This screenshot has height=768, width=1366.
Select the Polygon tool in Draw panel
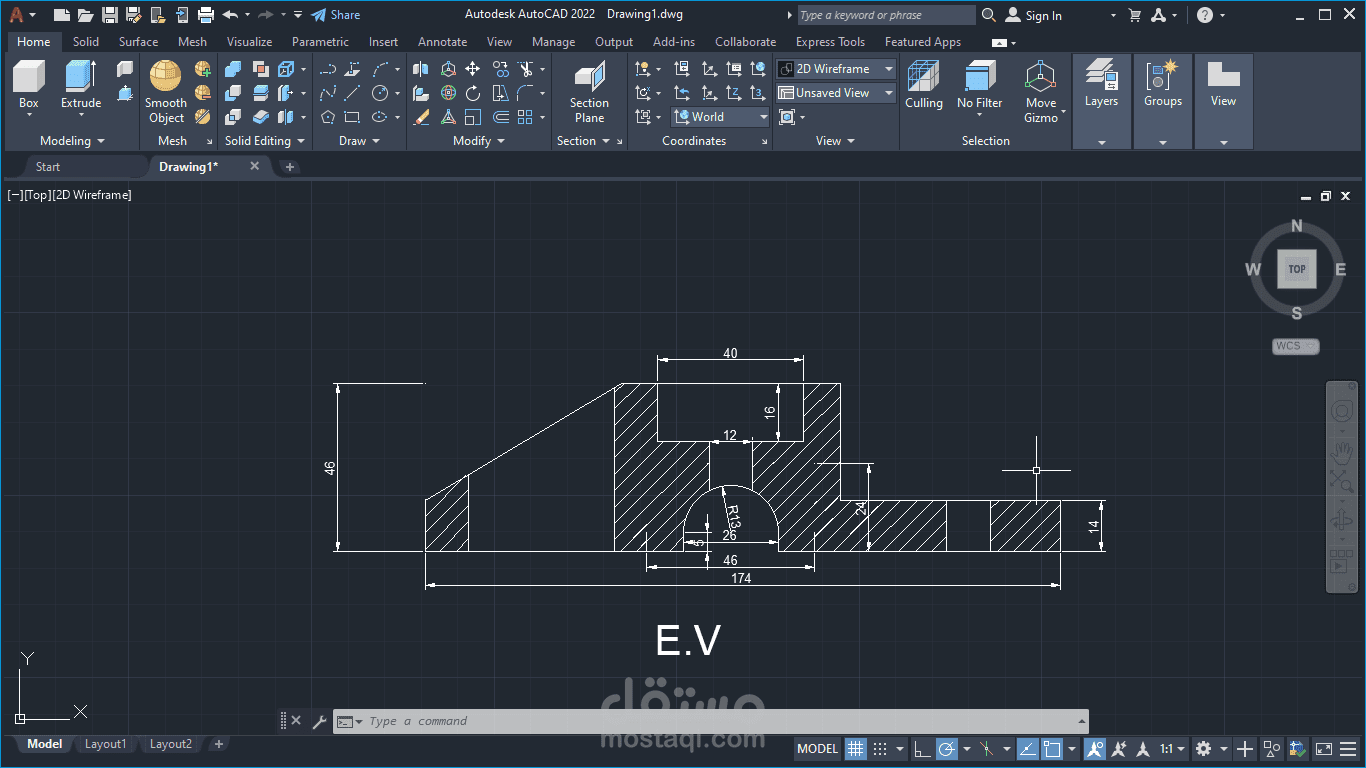[x=327, y=117]
